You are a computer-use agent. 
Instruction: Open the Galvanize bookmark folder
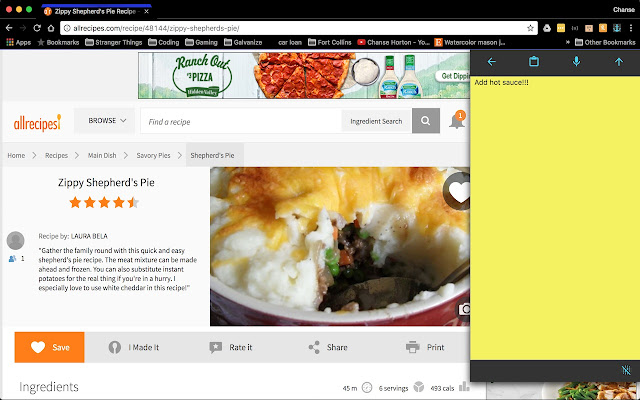pyautogui.click(x=243, y=42)
